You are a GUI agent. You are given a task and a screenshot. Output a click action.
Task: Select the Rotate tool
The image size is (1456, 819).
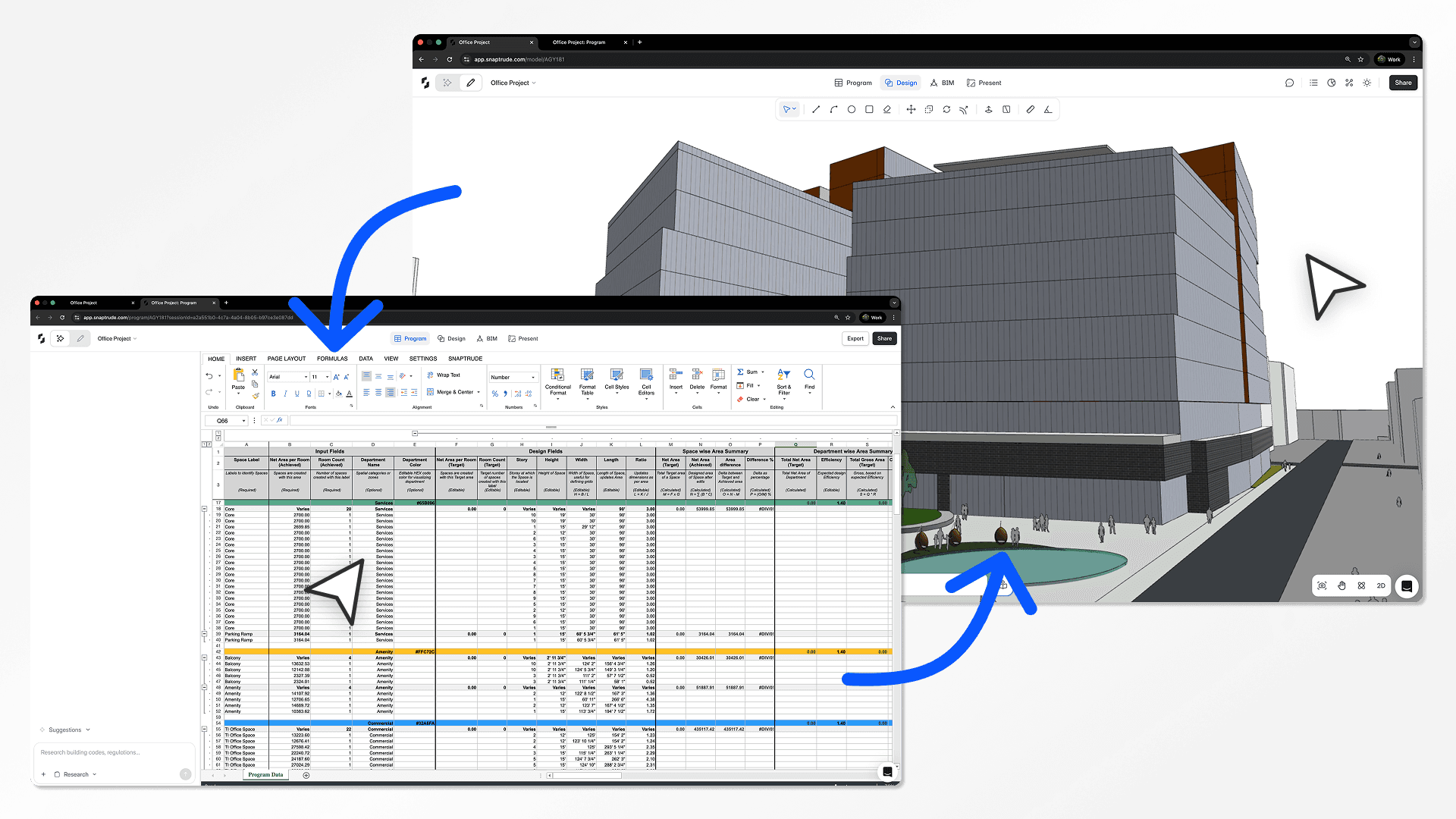point(946,109)
